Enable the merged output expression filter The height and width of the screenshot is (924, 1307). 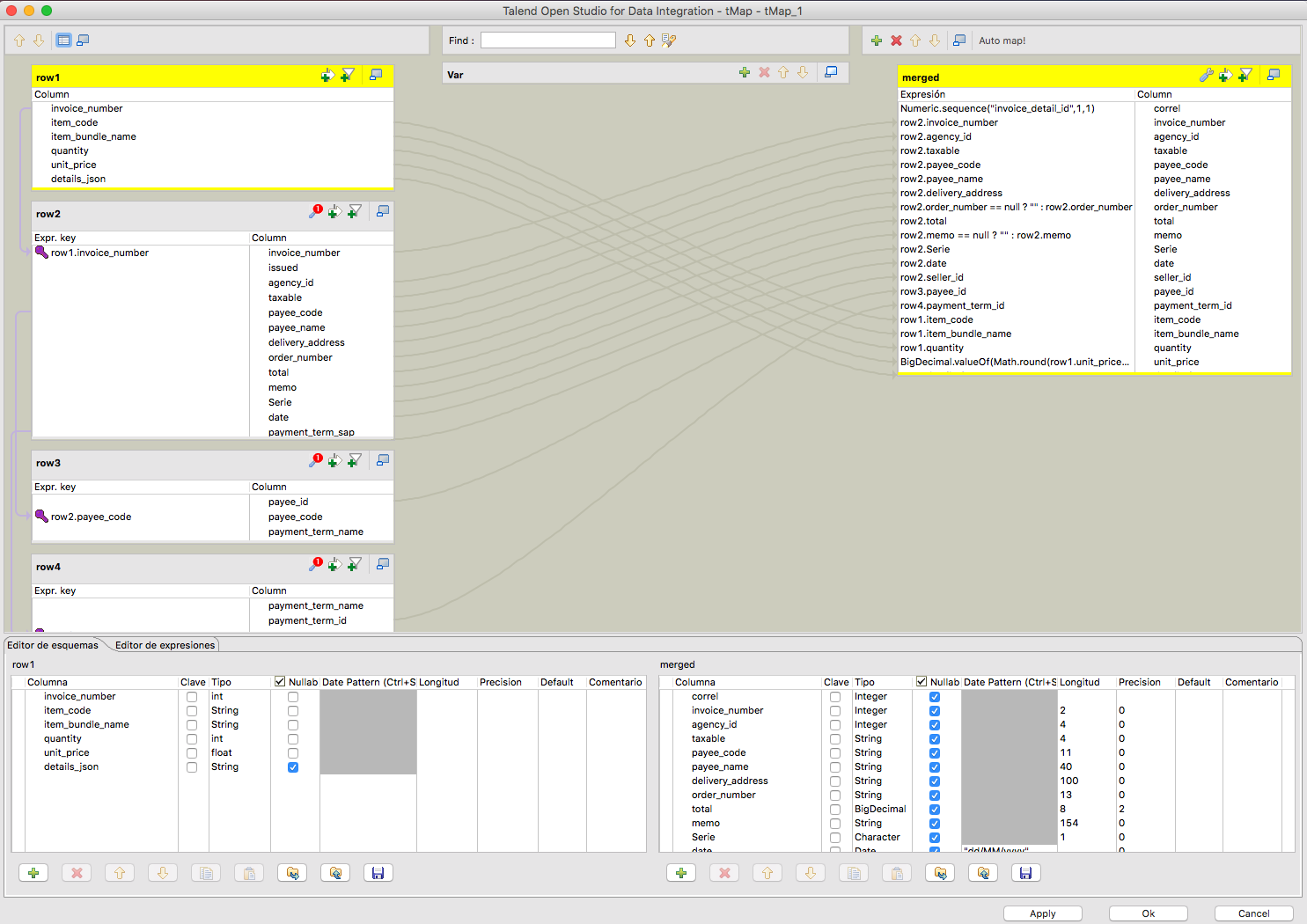point(1245,76)
